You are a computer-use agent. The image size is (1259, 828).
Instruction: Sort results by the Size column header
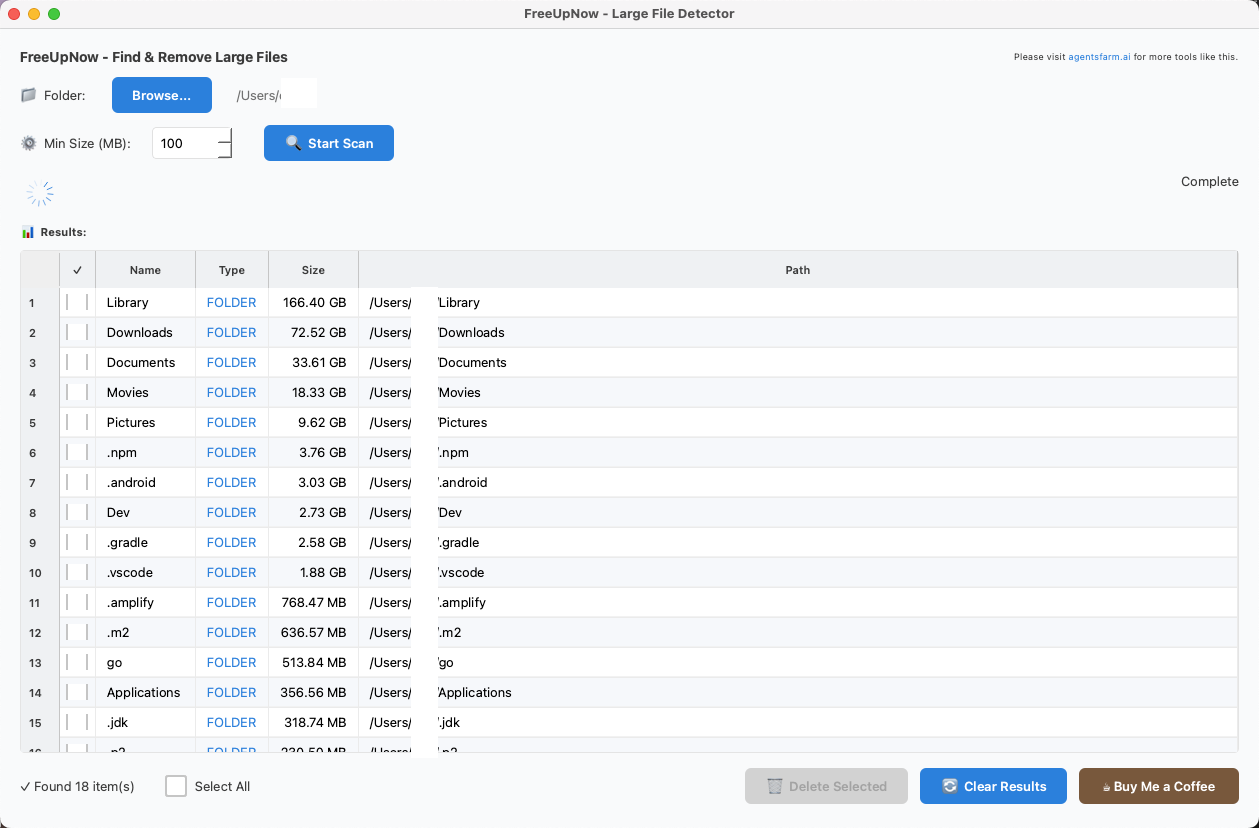click(x=313, y=270)
